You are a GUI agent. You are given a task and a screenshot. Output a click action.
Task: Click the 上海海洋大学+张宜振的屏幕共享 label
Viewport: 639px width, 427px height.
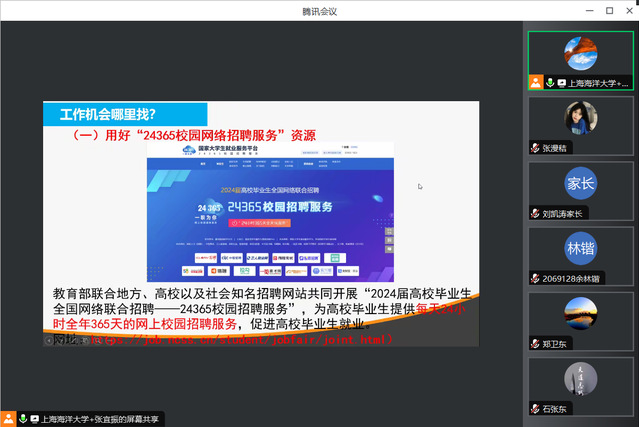pos(100,419)
